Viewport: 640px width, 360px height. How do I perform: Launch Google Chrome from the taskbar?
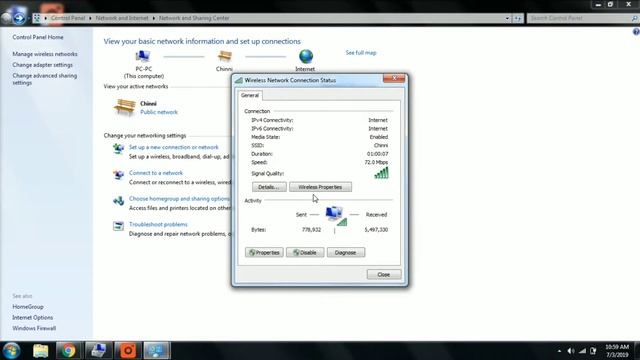pos(69,351)
